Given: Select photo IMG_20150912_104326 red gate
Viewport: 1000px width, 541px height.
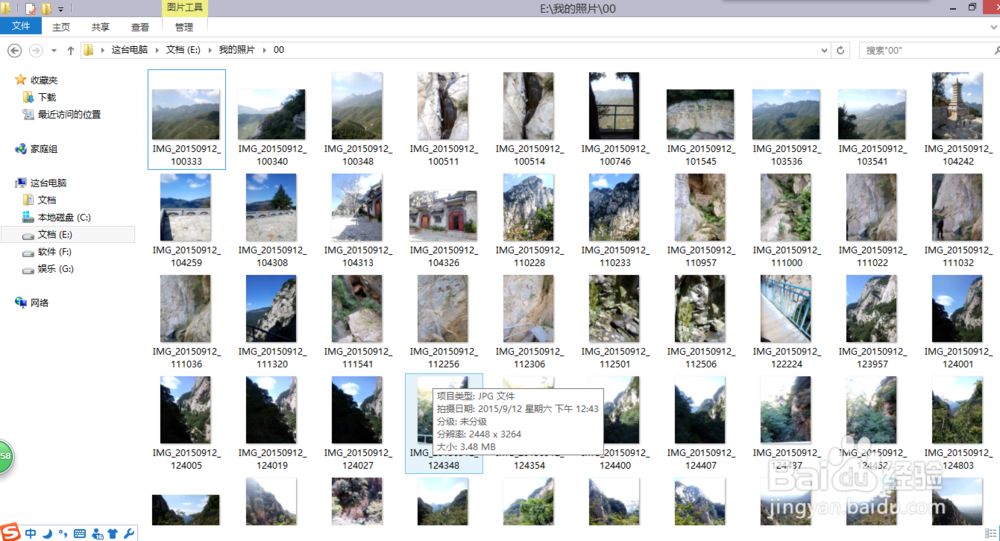Looking at the screenshot, I should (443, 221).
